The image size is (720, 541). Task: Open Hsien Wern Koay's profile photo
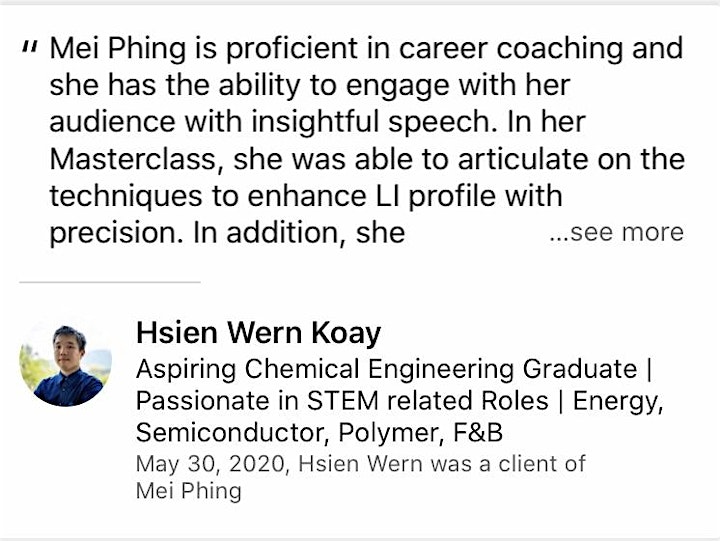click(66, 361)
